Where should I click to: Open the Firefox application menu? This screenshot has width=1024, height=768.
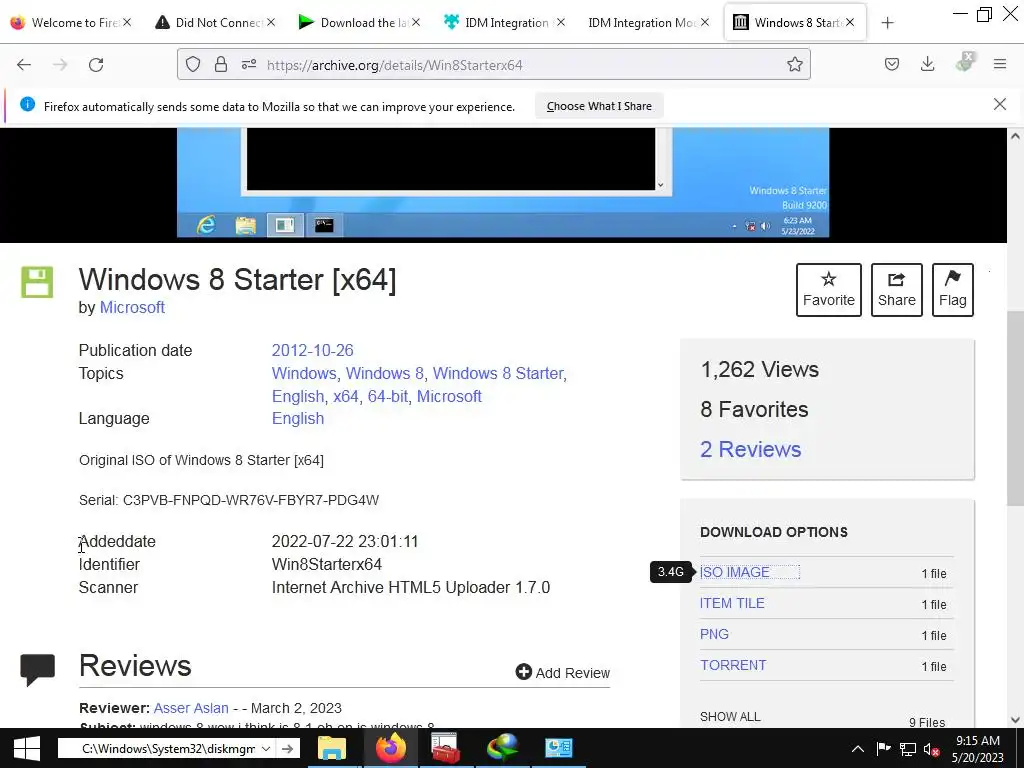[1000, 64]
